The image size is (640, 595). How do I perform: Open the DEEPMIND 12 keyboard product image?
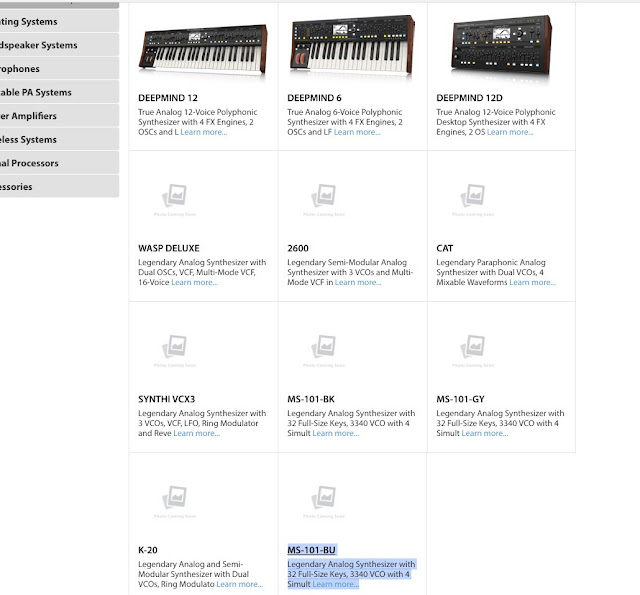pyautogui.click(x=203, y=51)
